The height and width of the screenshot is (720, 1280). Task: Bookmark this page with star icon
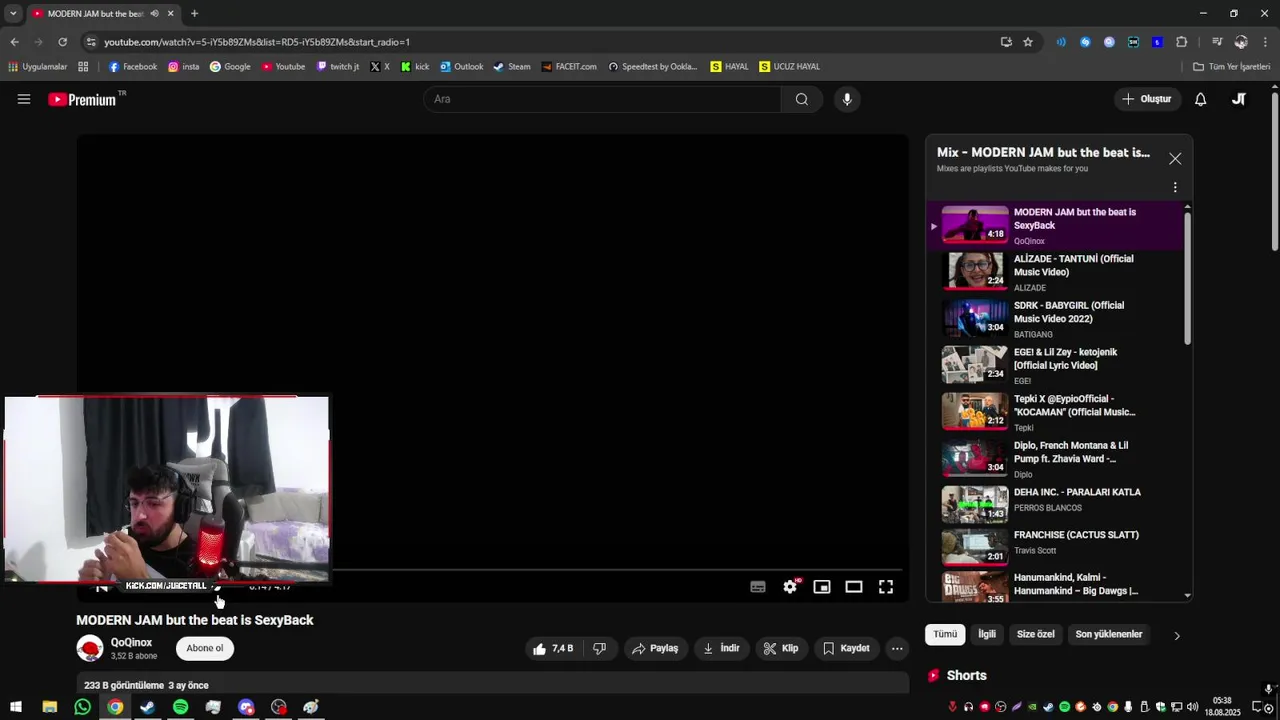1028,42
